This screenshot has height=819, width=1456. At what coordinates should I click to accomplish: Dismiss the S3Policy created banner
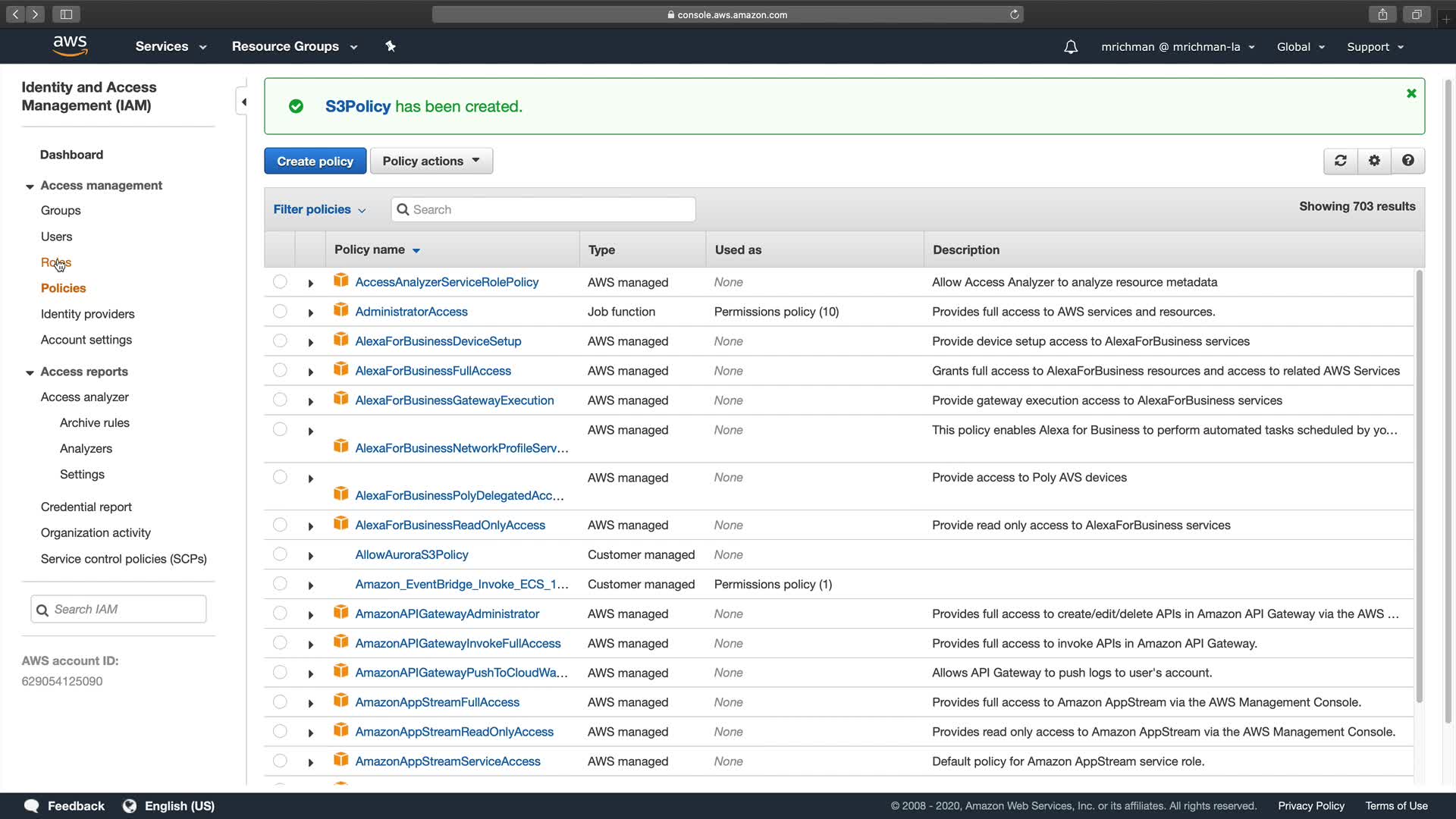click(x=1411, y=93)
